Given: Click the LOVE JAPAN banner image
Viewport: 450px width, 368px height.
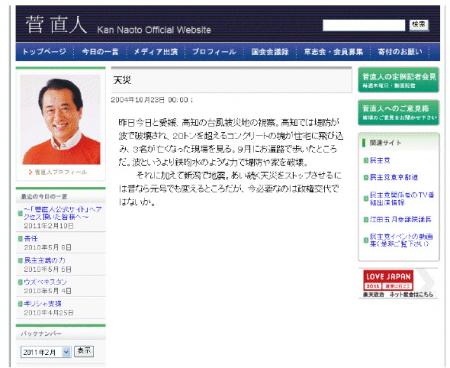Looking at the screenshot, I should pos(399,283).
